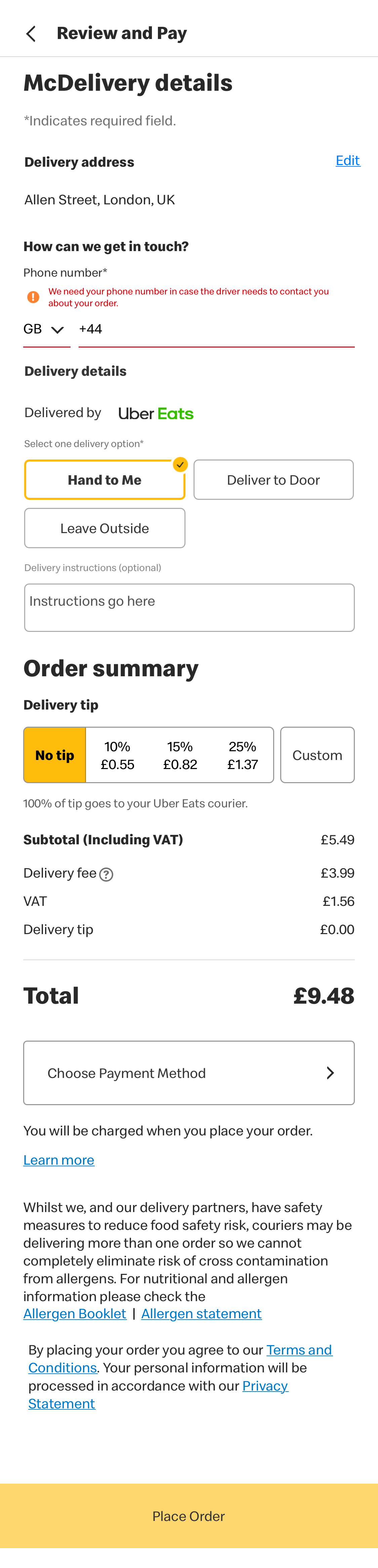Expand Choose Payment Method
Image resolution: width=378 pixels, height=1568 pixels.
click(189, 1073)
